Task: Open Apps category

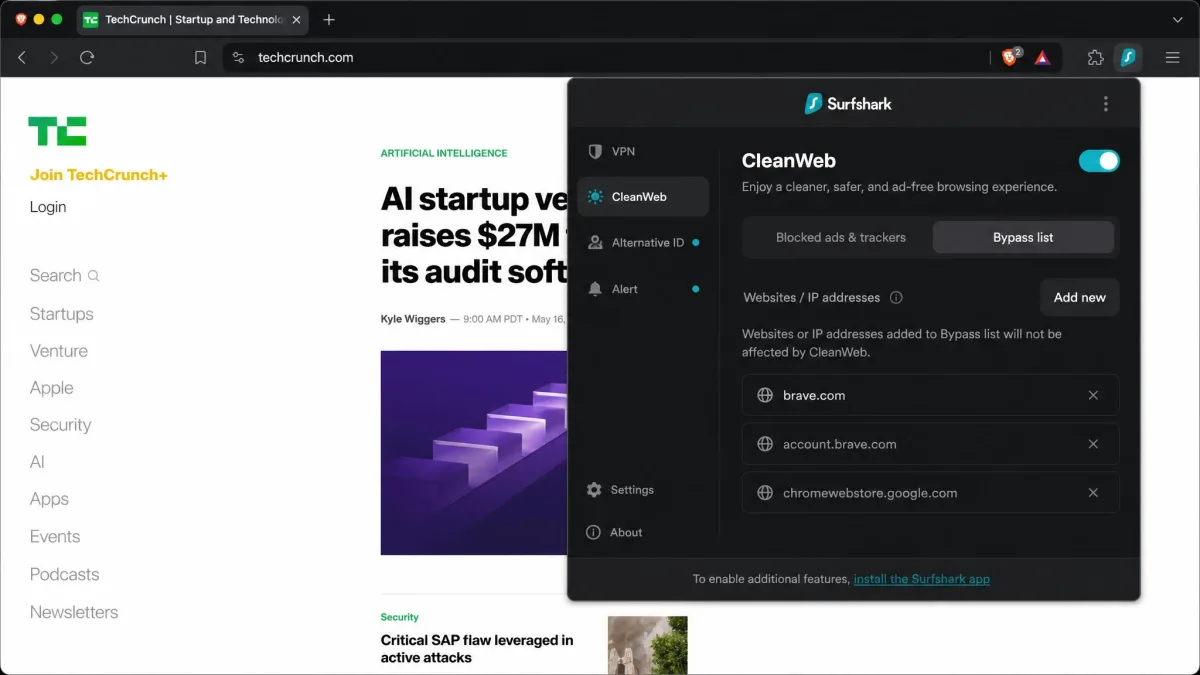Action: [x=49, y=499]
